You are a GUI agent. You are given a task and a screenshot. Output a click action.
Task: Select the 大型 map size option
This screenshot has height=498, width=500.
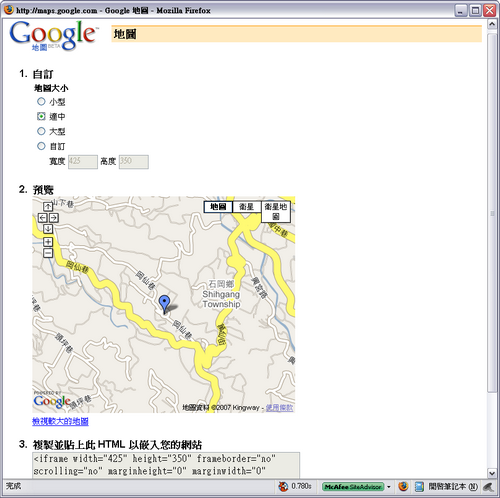(41, 131)
